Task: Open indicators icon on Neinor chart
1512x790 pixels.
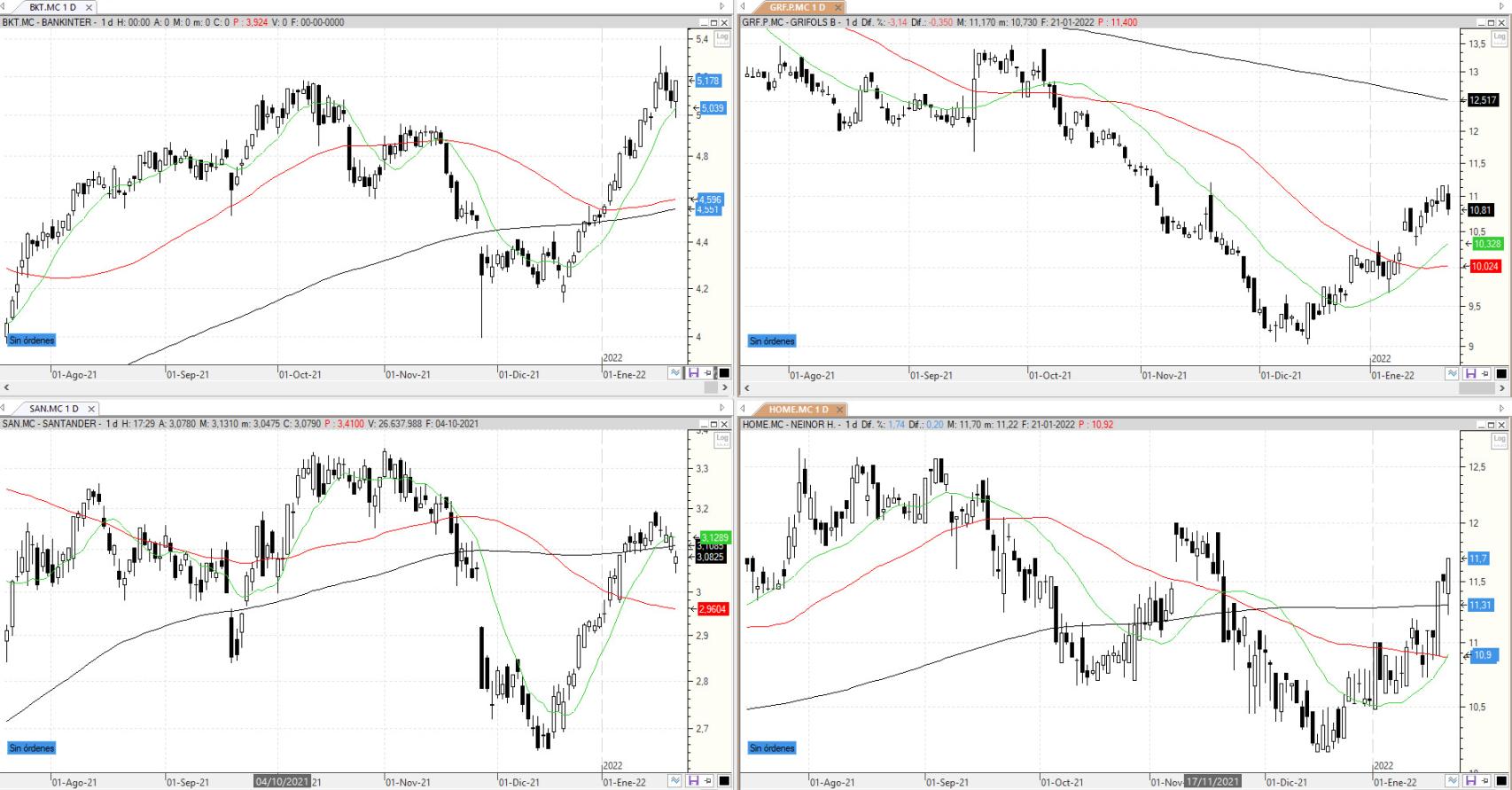Action: (1453, 781)
